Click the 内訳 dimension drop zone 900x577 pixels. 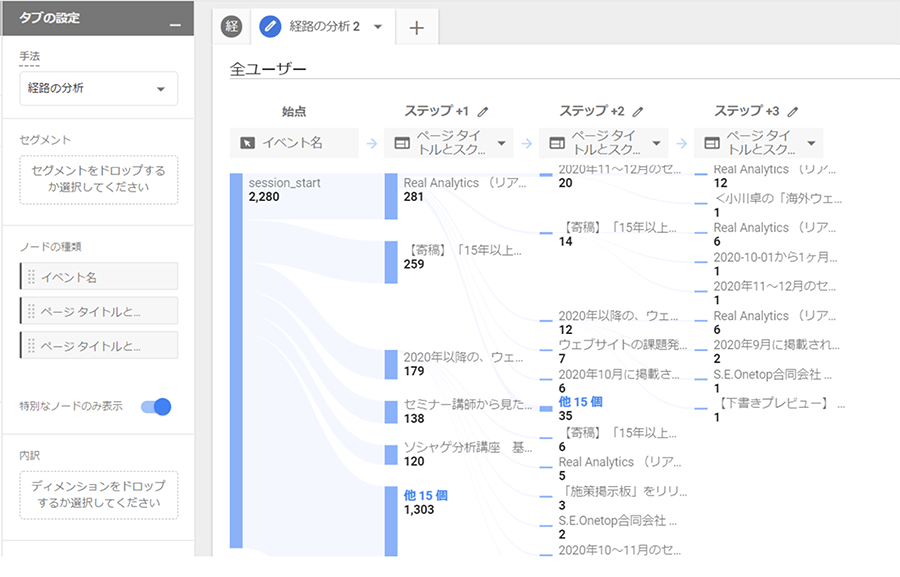coord(98,495)
